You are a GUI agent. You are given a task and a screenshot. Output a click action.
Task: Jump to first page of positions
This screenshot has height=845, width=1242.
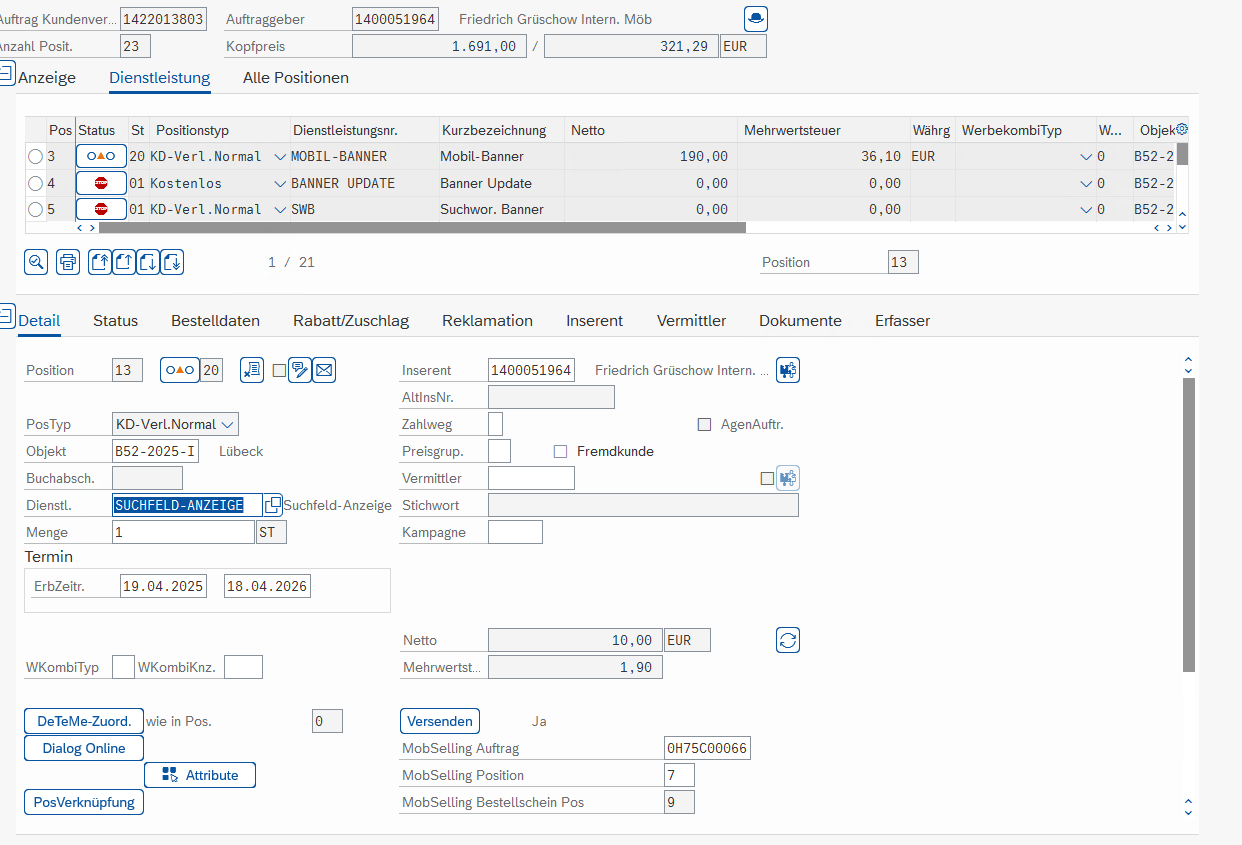[x=100, y=262]
